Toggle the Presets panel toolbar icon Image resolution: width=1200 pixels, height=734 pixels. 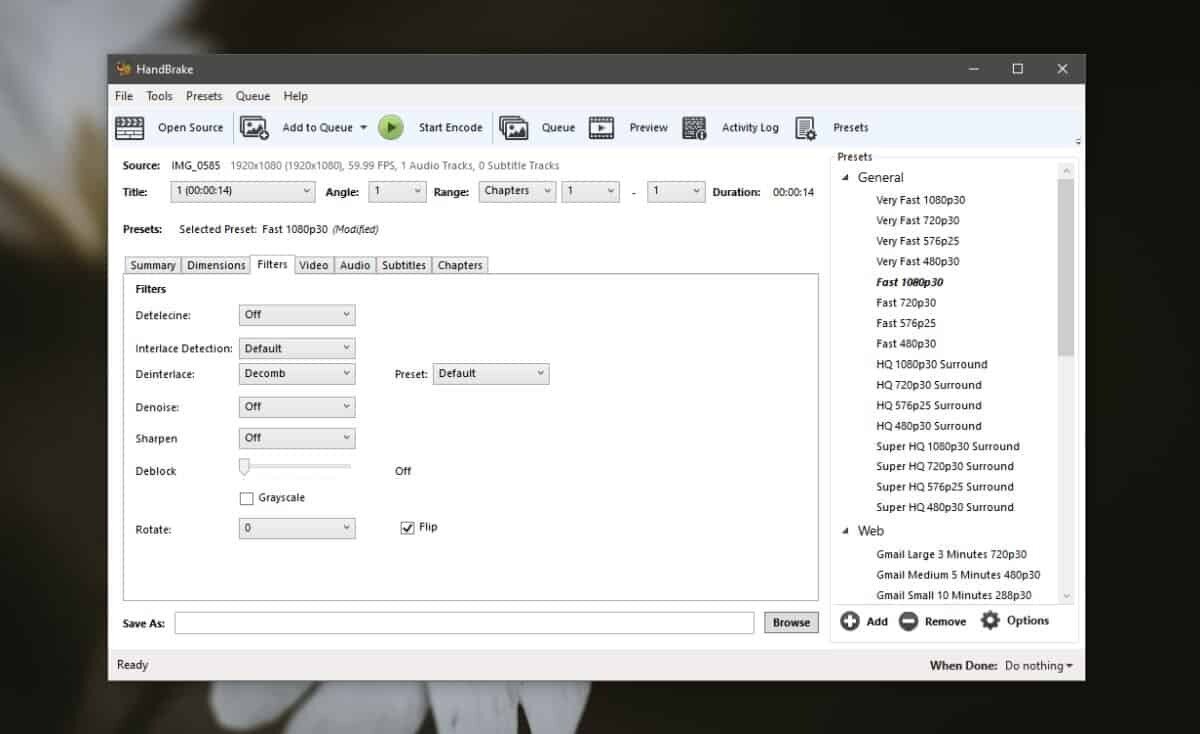click(x=806, y=128)
